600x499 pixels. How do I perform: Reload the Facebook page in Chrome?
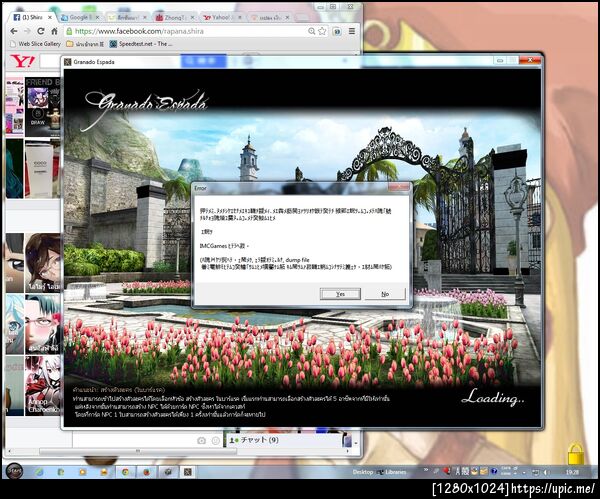tap(41, 31)
